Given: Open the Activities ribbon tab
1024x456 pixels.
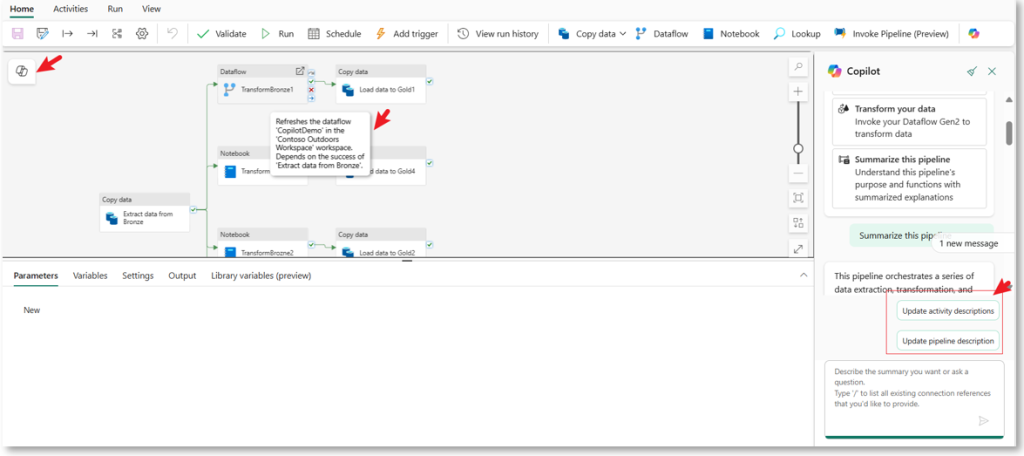Looking at the screenshot, I should pyautogui.click(x=70, y=9).
